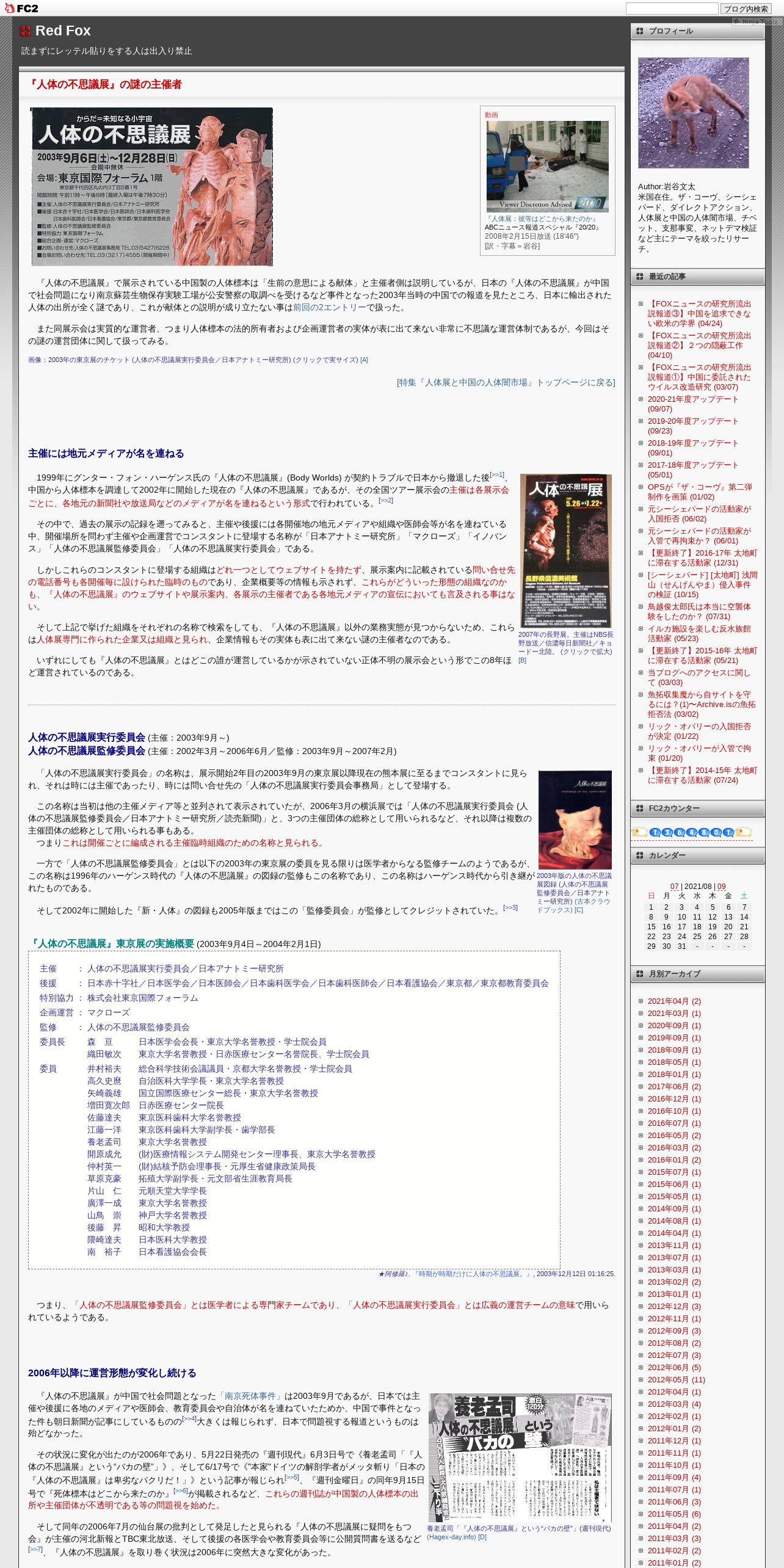This screenshot has height=1568, width=784.
Task: Open archive 2021年03月 (1)
Action: click(674, 1013)
